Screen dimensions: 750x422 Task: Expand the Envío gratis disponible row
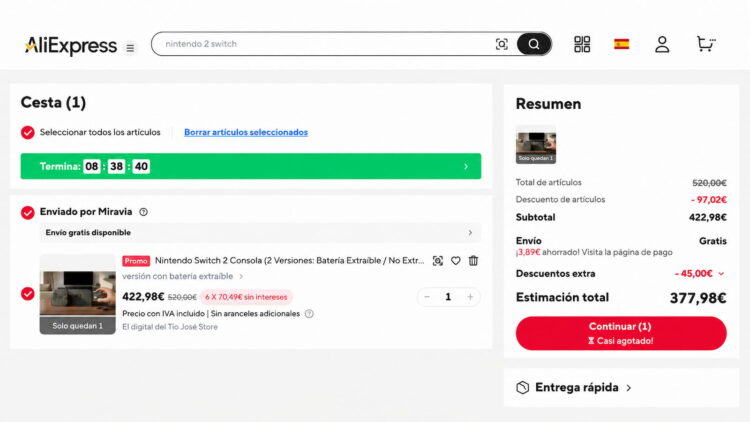pos(260,233)
